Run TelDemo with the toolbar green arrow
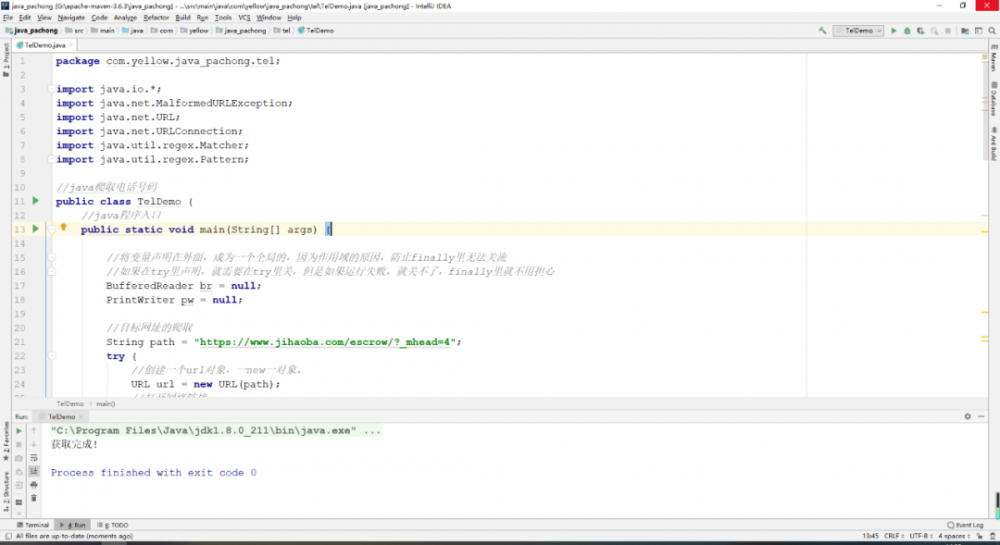The width and height of the screenshot is (1000, 545). (x=893, y=31)
